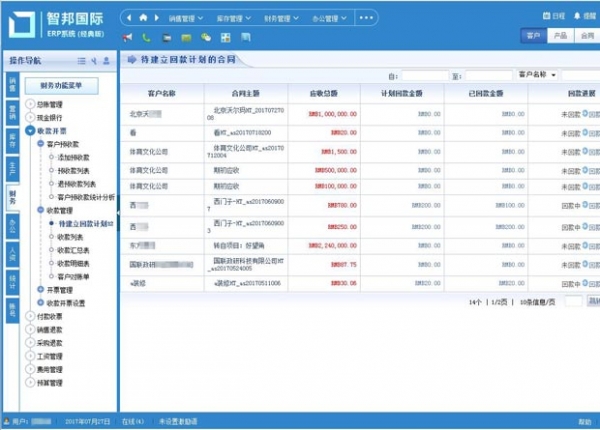600x430 pixels.
Task: Go back with the left arrow navigation icon
Action: coord(129,18)
